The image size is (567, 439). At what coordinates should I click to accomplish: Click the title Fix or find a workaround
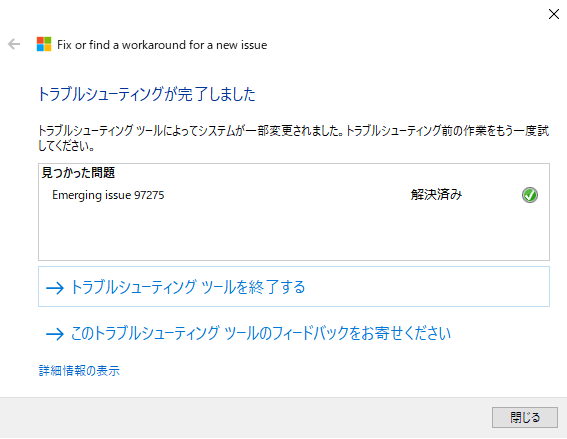[x=162, y=45]
